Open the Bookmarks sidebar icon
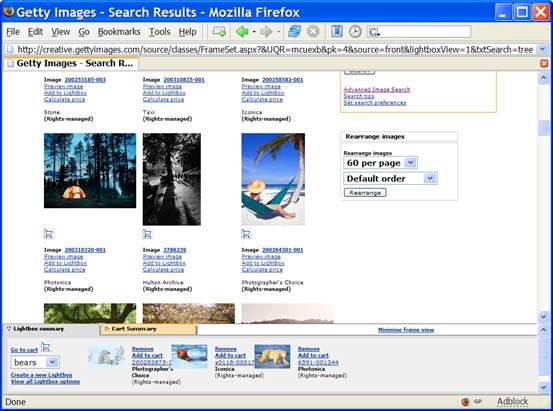This screenshot has width=553, height=411. point(337,31)
